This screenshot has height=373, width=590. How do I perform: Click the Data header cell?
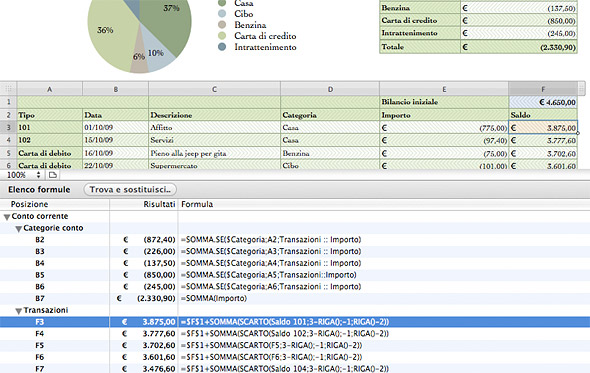point(116,115)
